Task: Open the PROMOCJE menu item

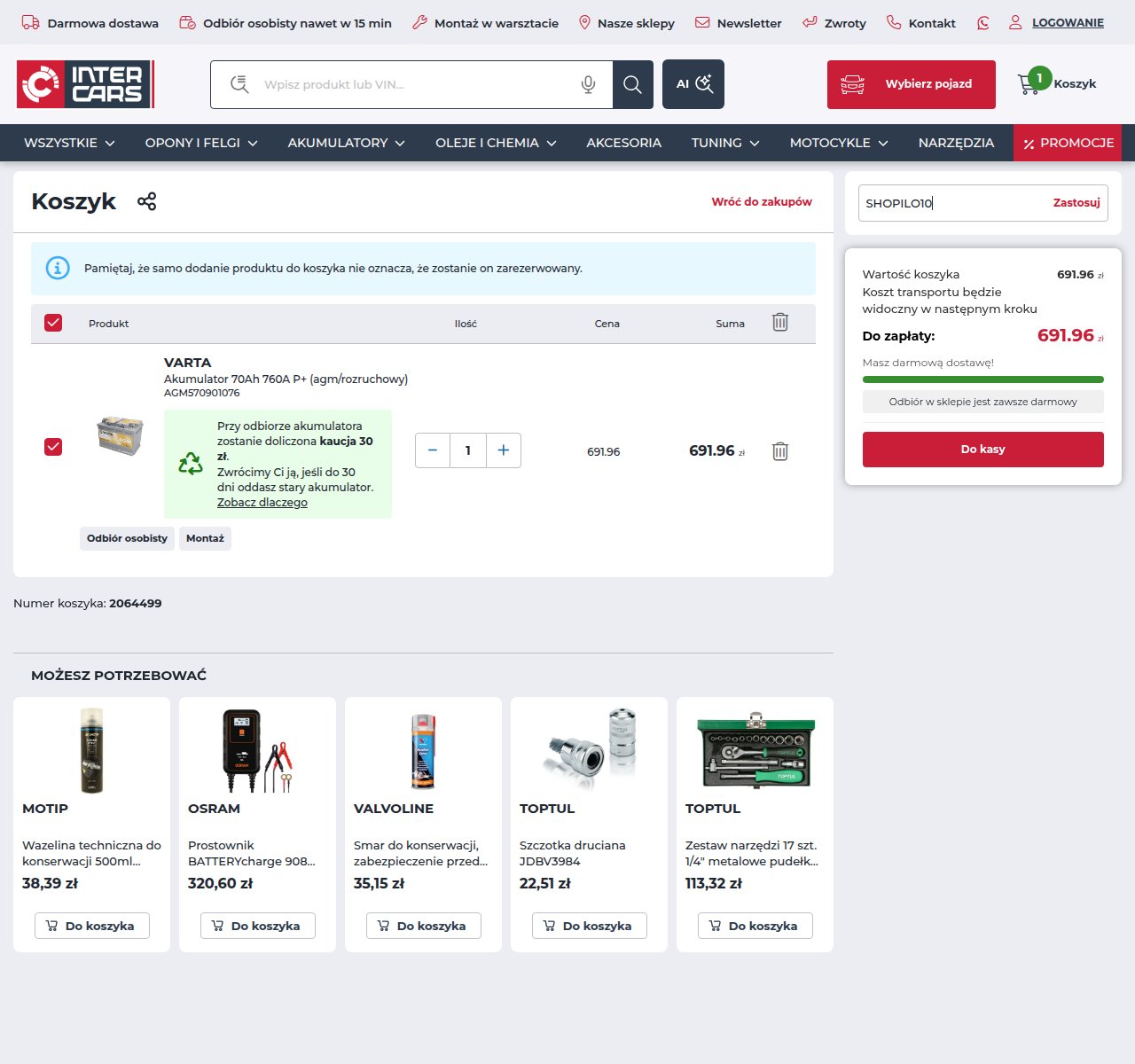Action: tap(1068, 143)
